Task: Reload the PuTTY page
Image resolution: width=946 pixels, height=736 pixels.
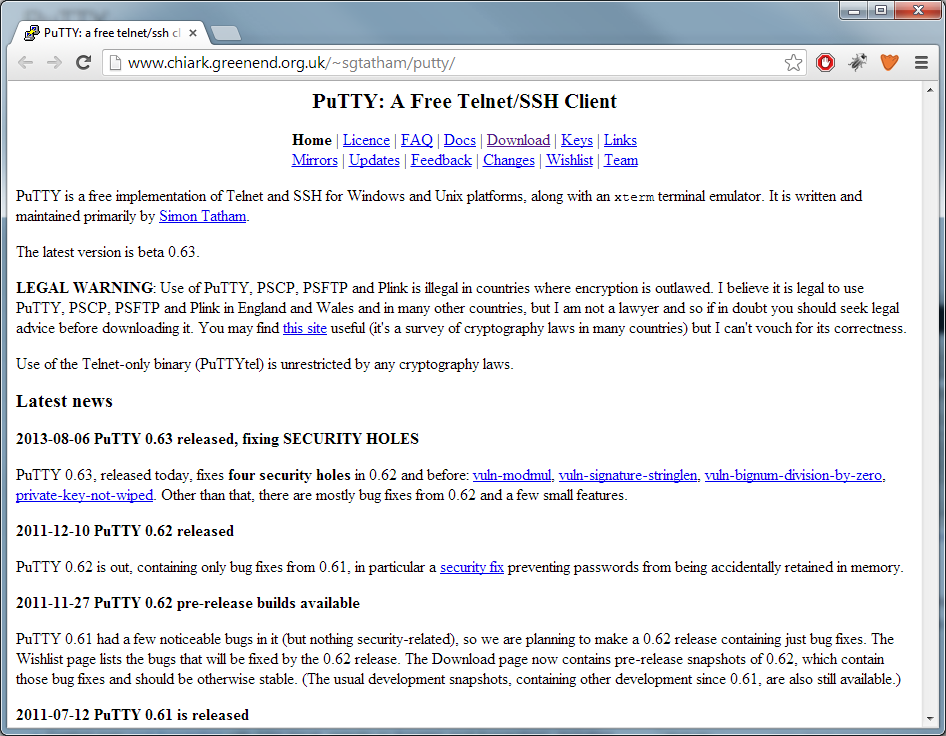Action: pyautogui.click(x=83, y=62)
